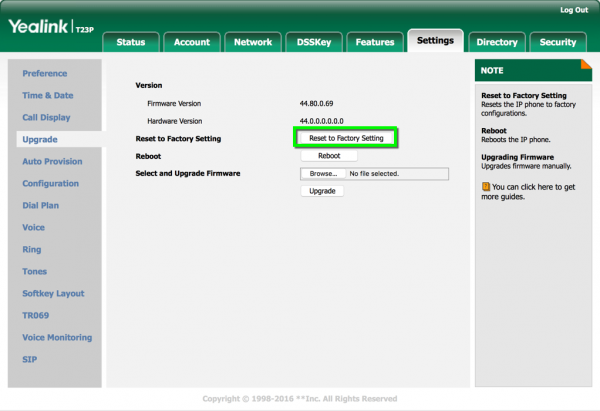The height and width of the screenshot is (411, 600).
Task: Open Auto Provision settings
Action: [x=52, y=161]
